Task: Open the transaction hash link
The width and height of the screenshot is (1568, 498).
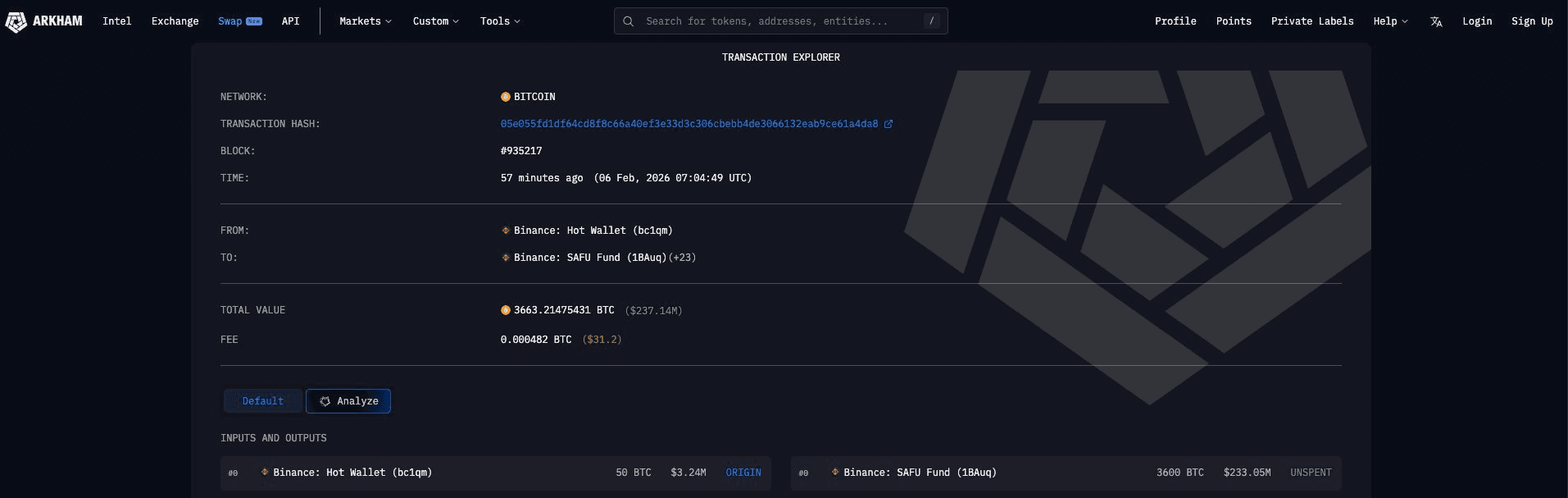Action: pos(689,124)
